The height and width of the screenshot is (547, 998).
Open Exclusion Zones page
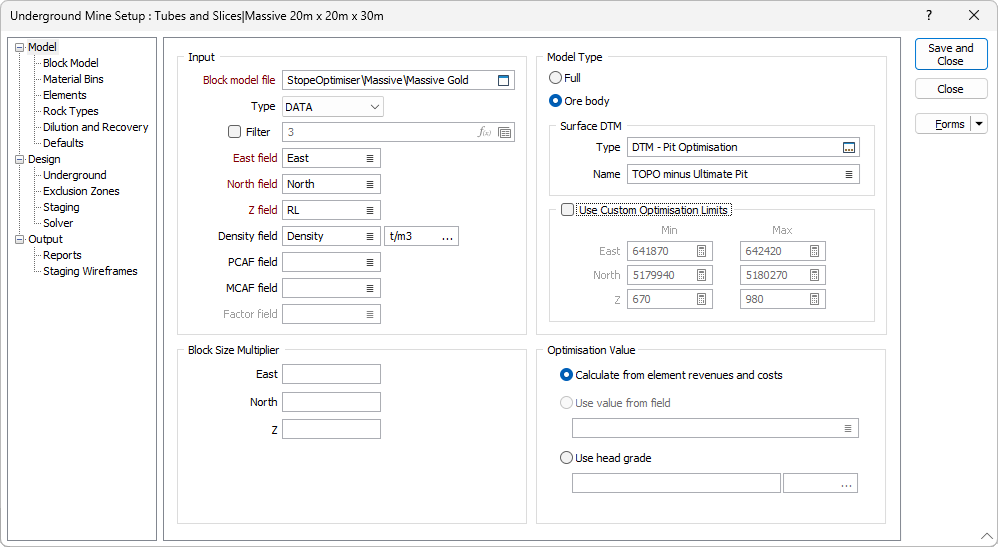click(81, 191)
